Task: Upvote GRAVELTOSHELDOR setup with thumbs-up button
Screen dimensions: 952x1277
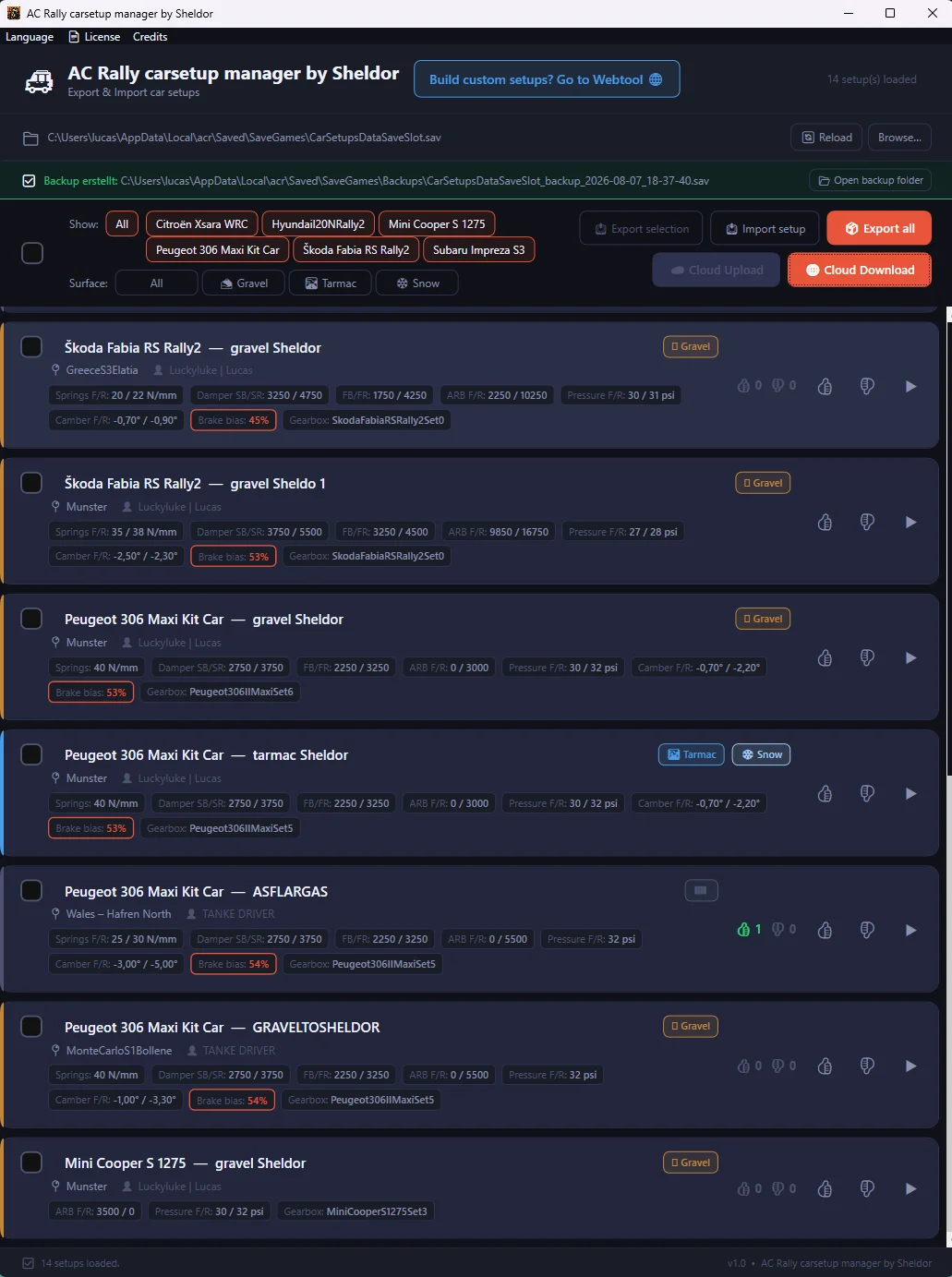Action: coord(825,1066)
